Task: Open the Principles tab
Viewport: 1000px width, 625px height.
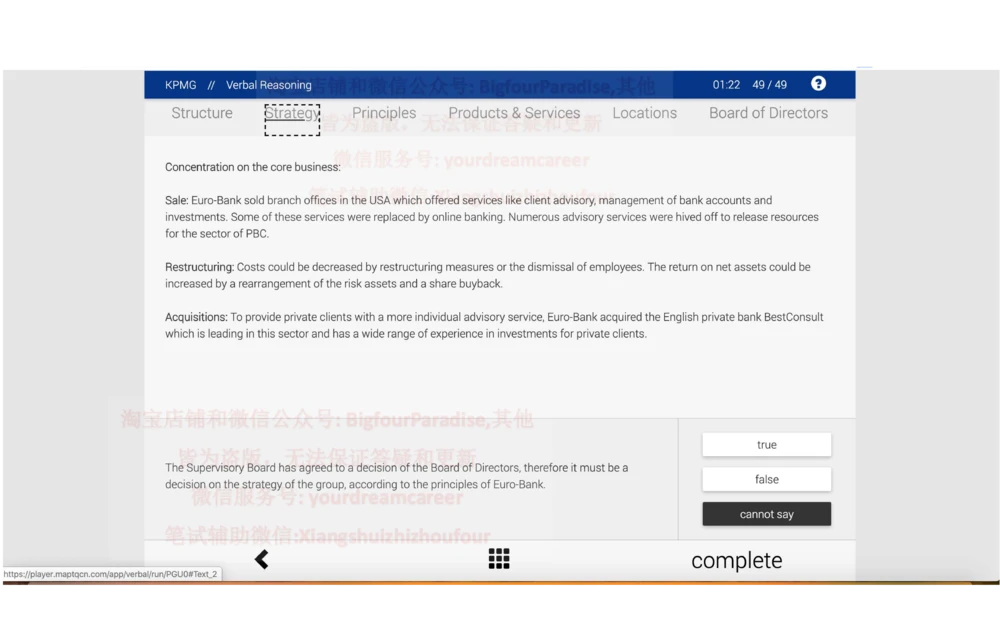Action: pos(384,113)
